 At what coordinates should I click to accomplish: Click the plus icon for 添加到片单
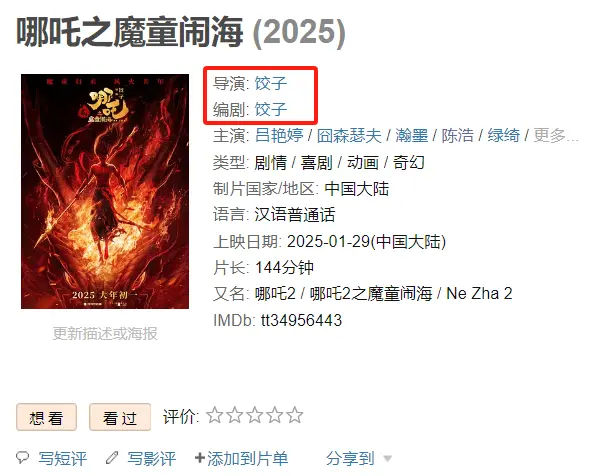pos(200,458)
